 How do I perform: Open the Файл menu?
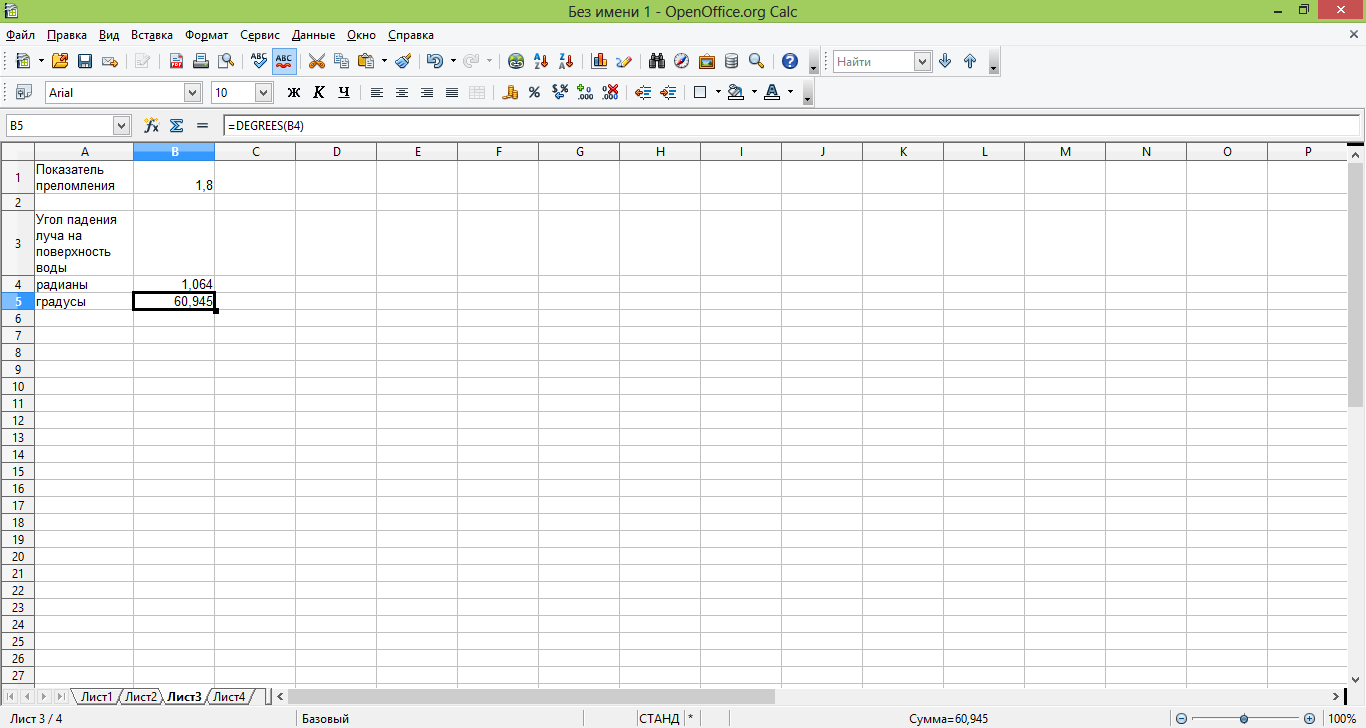pyautogui.click(x=20, y=35)
